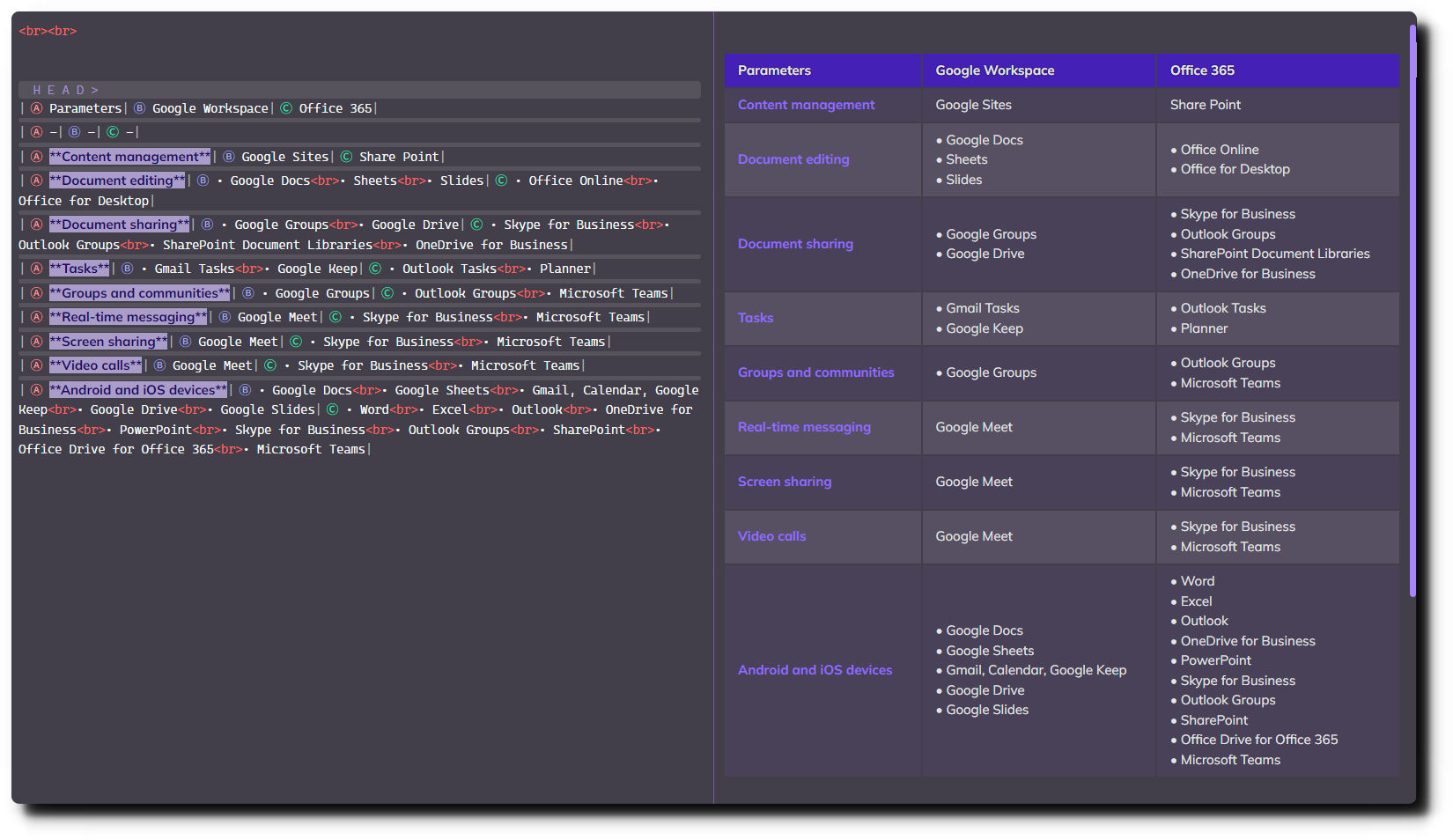This screenshot has width=1453, height=840.
Task: Click Google Meet in the preview Screen sharing row
Action: pos(974,482)
